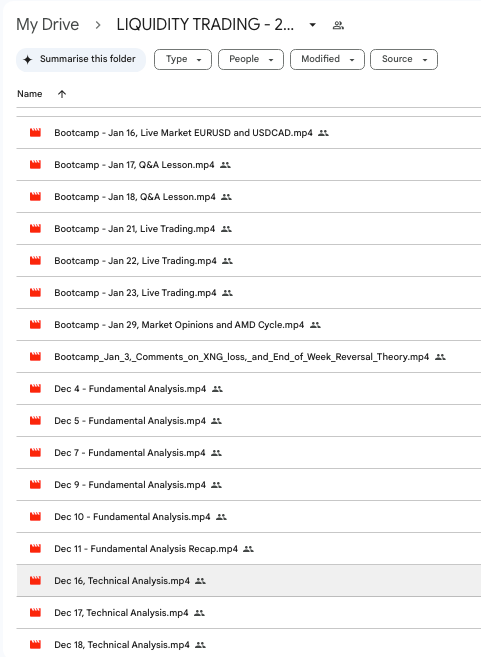The image size is (481, 657).
Task: Click shared icon beside Bootcamp - Jan 29 Market Opinions file
Action: click(315, 325)
